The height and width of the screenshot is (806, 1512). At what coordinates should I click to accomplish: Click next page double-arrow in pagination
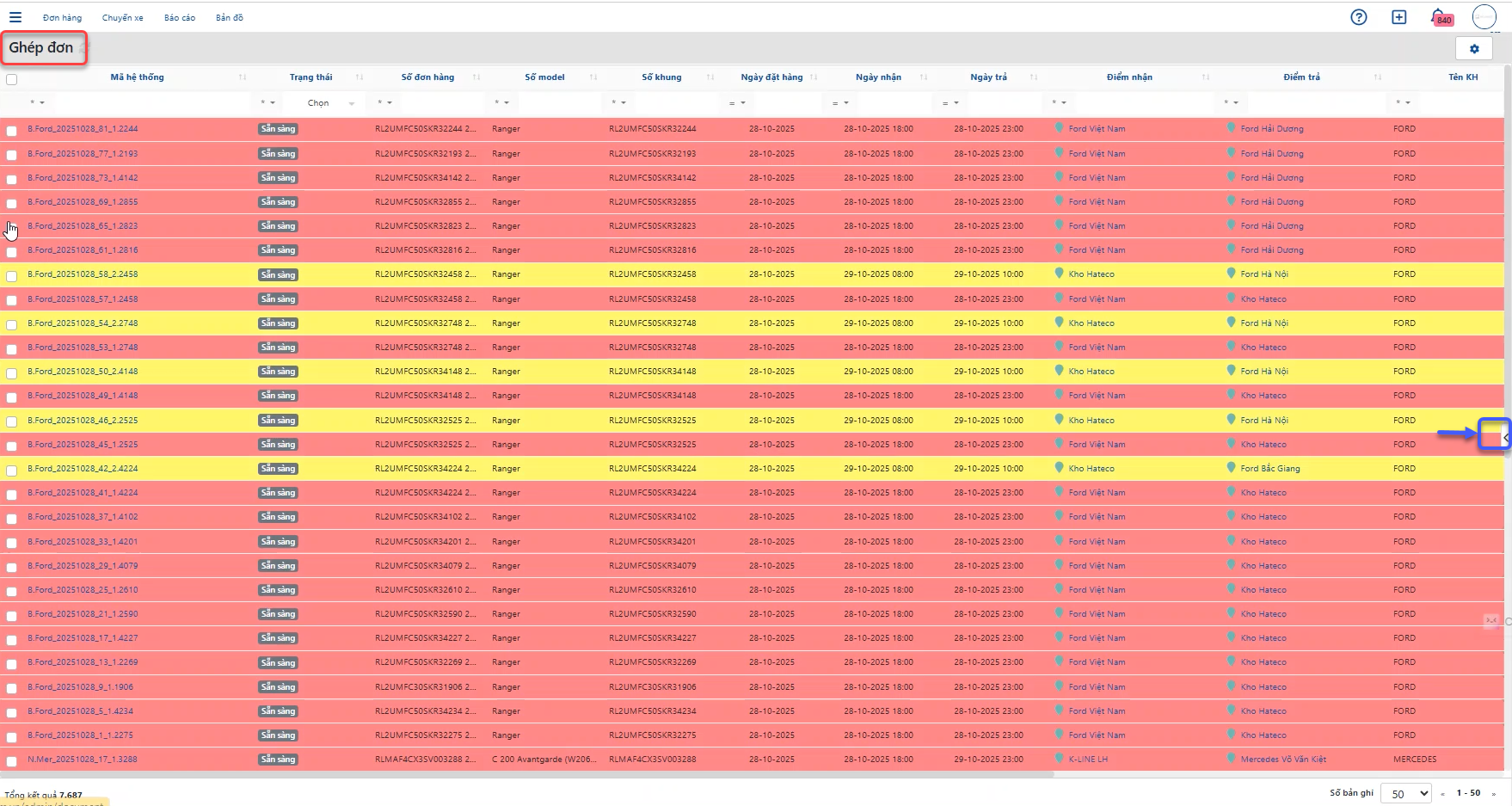(1494, 793)
